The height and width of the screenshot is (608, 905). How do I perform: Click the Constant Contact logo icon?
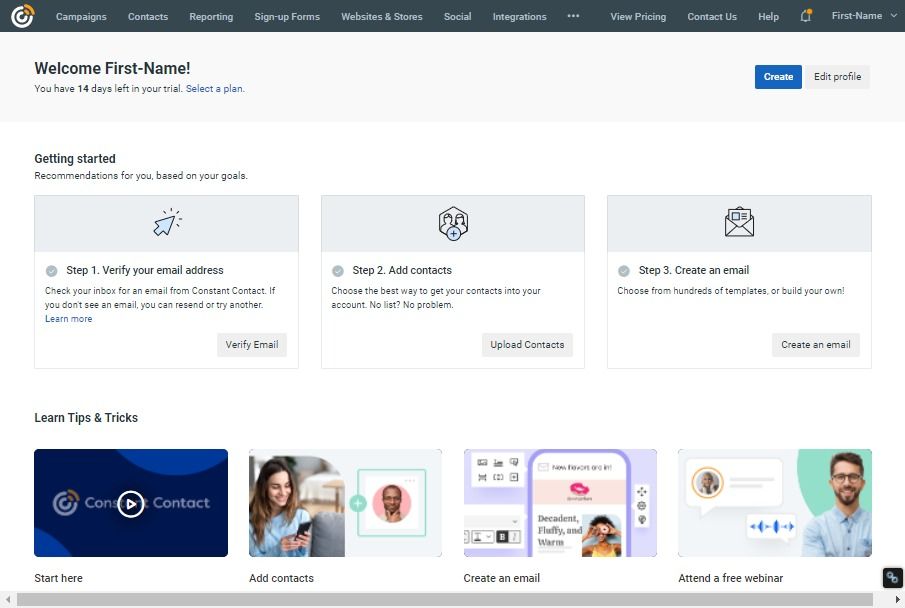point(23,16)
